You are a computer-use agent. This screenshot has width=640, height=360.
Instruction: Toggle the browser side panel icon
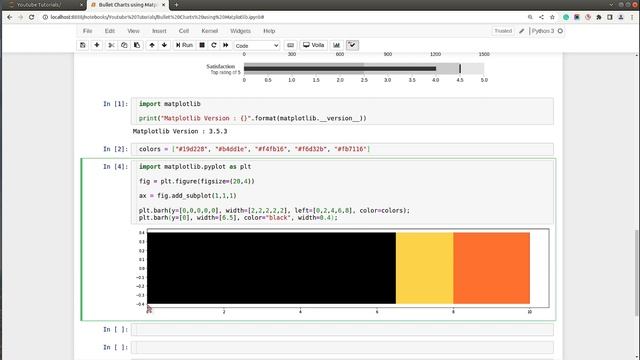pyautogui.click(x=610, y=17)
